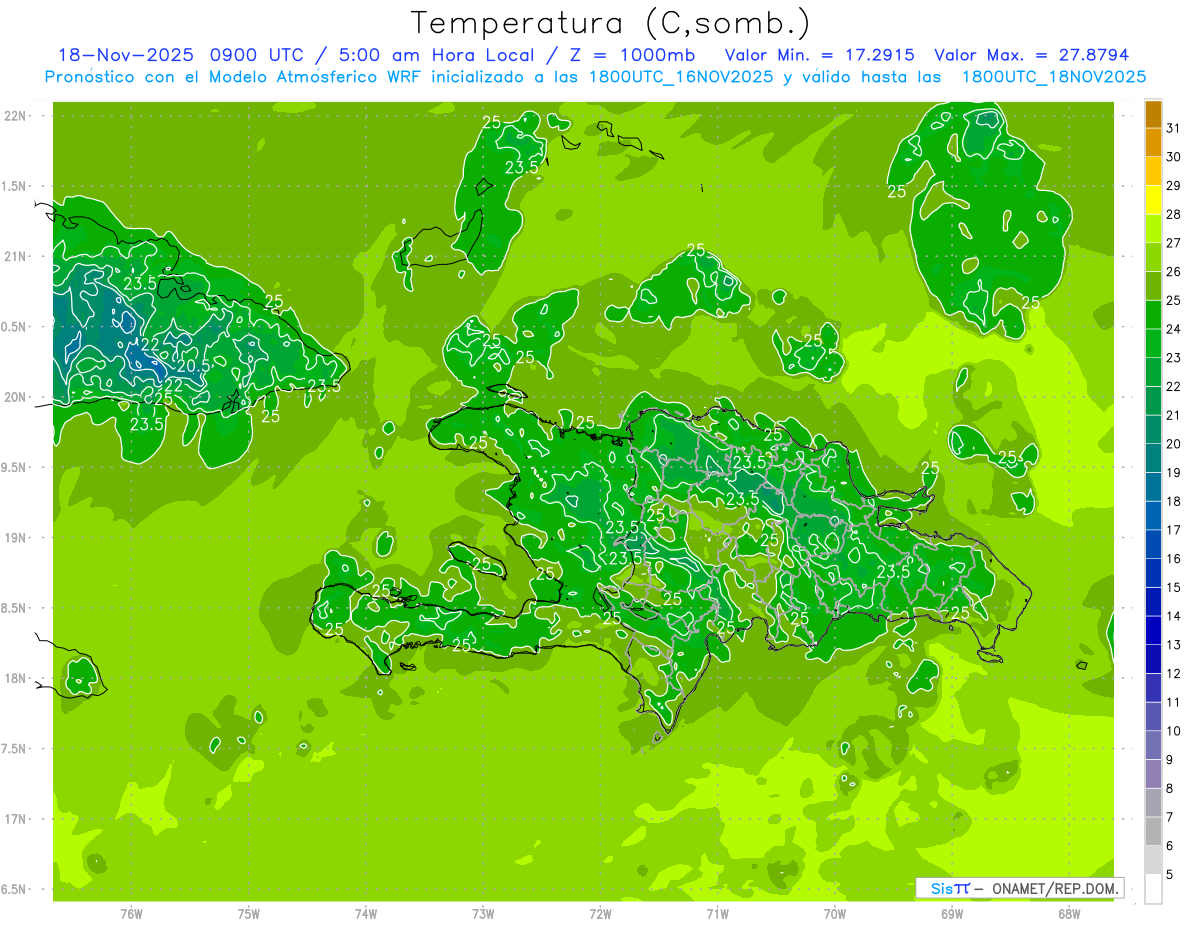Viewport: 1200px width, 927px height.
Task: Click the '69W' longitude axis label
Action: coord(952,914)
